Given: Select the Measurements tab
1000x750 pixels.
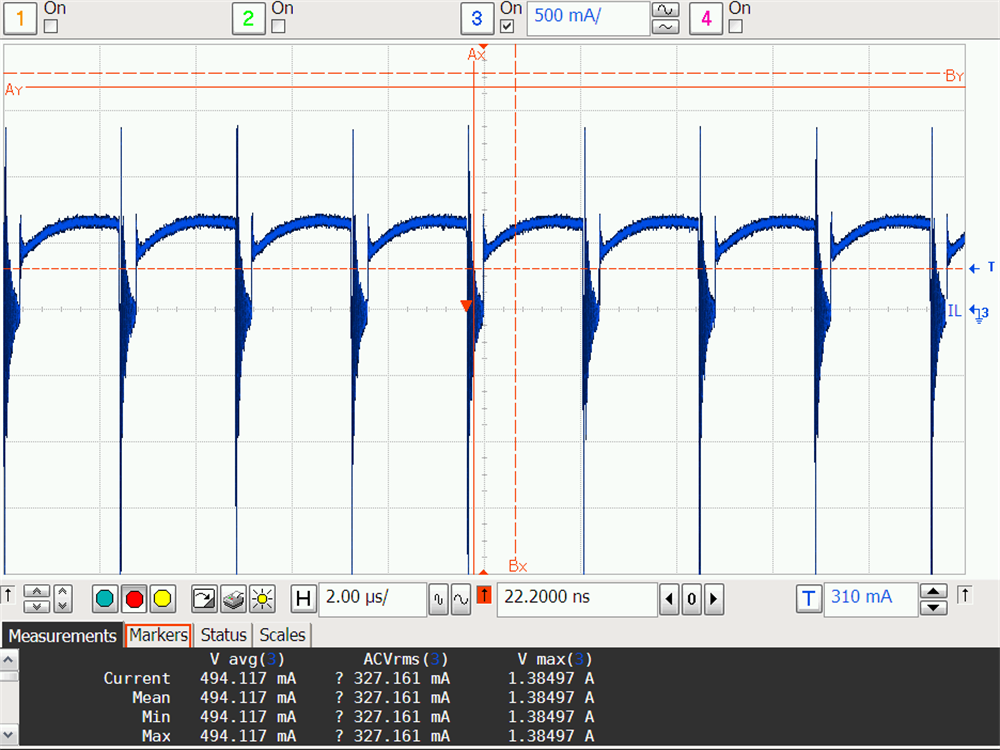Looking at the screenshot, I should (62, 636).
